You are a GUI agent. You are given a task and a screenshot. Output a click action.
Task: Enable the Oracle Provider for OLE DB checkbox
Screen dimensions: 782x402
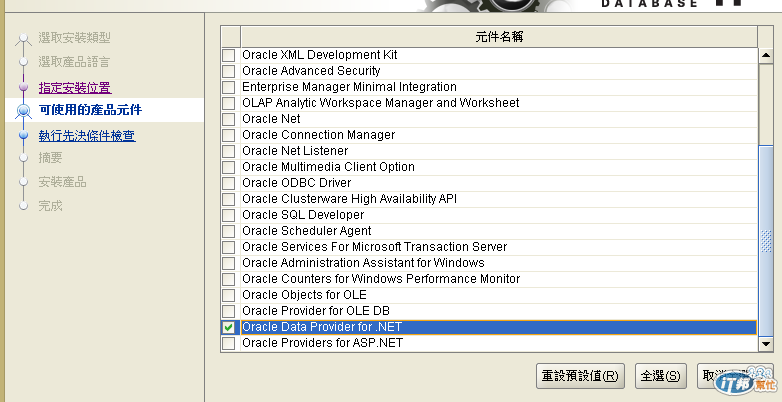(x=228, y=311)
